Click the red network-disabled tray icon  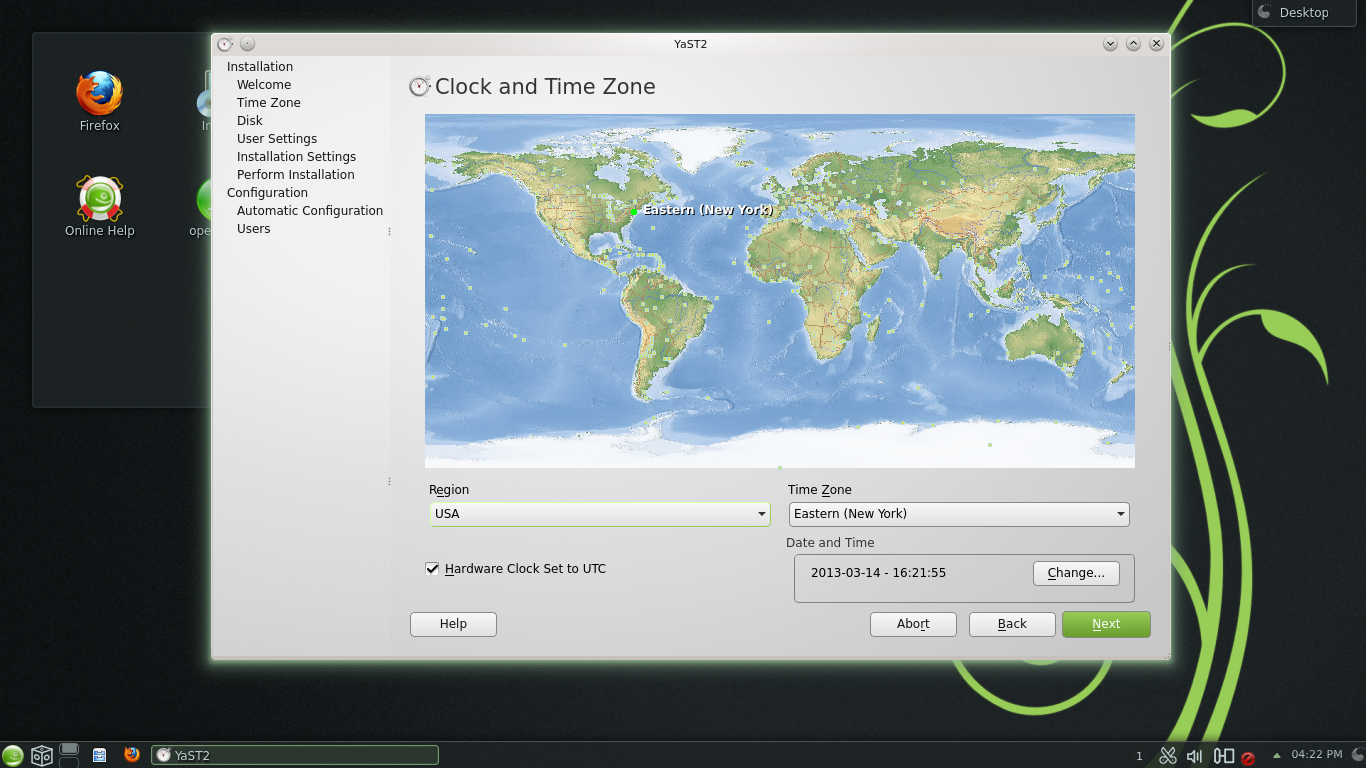click(1248, 757)
